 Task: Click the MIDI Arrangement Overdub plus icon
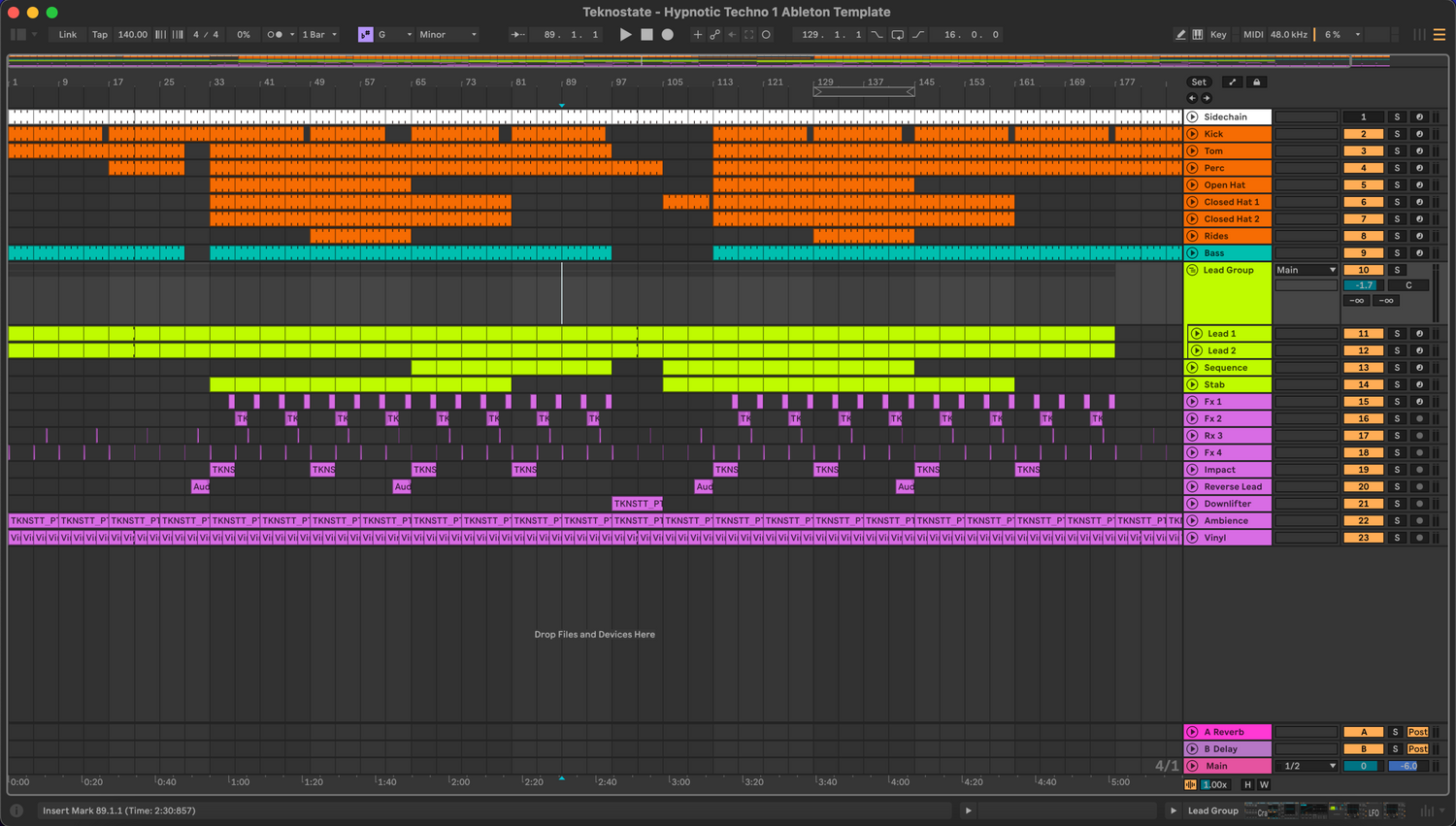pyautogui.click(x=697, y=34)
